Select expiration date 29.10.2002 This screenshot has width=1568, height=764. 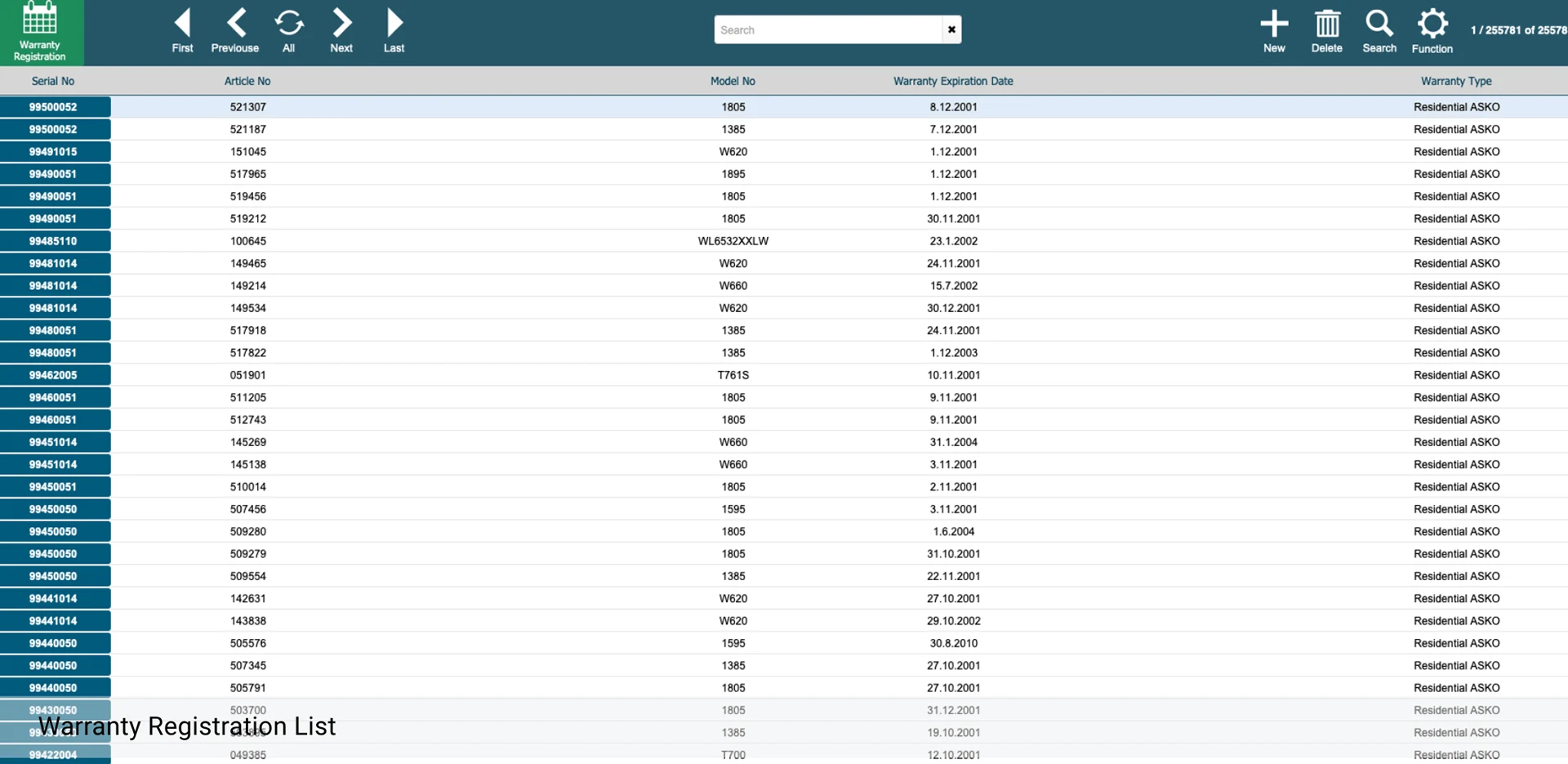tap(954, 621)
